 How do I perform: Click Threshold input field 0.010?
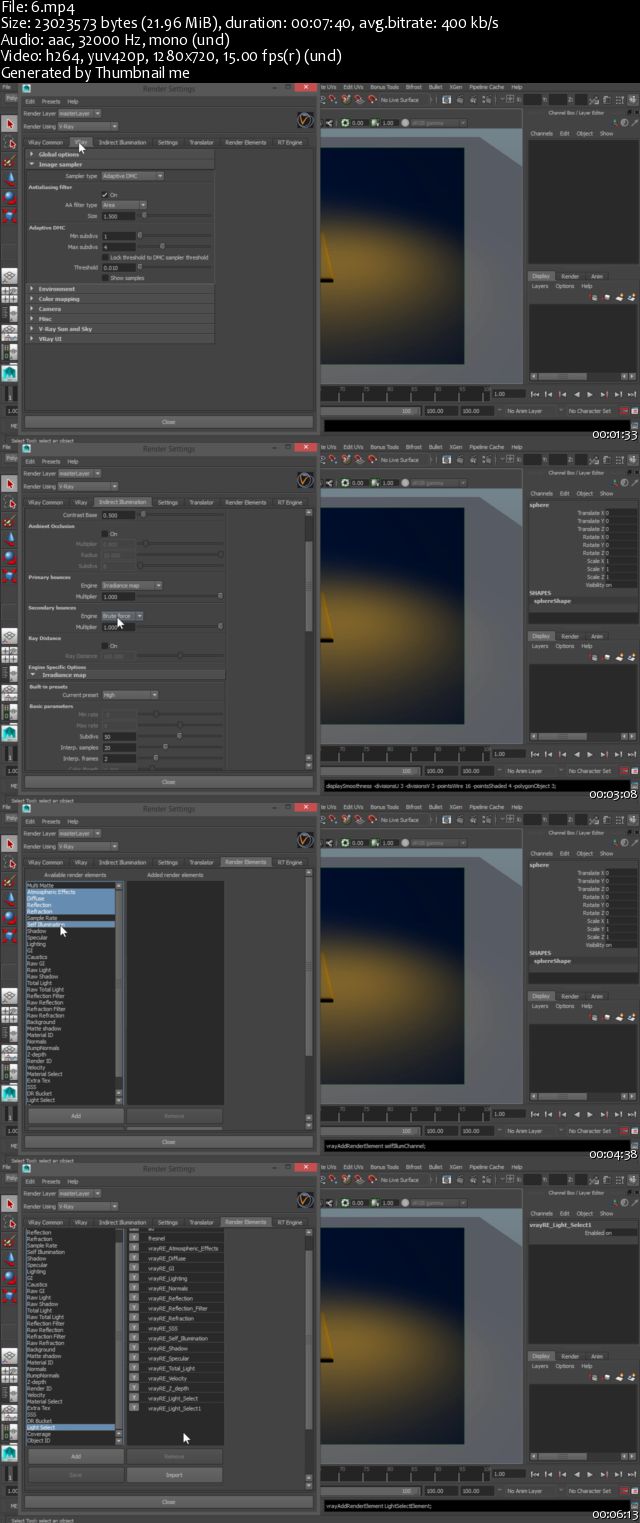[x=118, y=267]
